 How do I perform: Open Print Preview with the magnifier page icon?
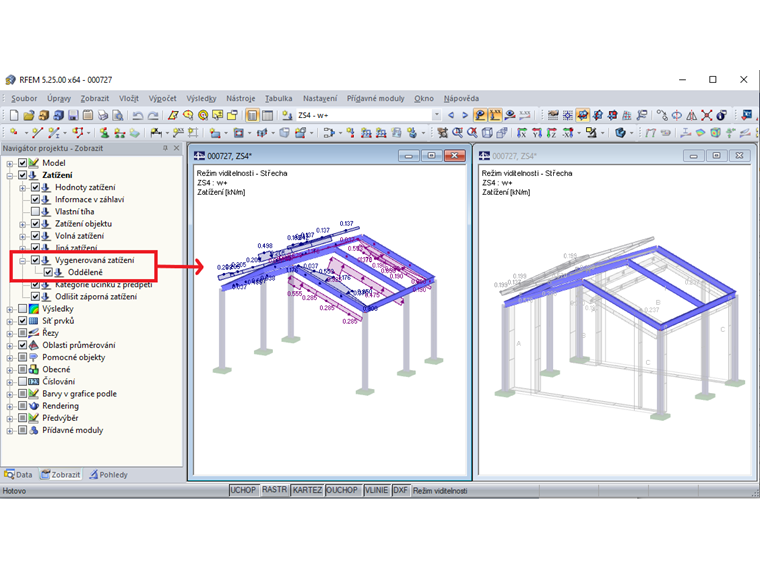(118, 115)
